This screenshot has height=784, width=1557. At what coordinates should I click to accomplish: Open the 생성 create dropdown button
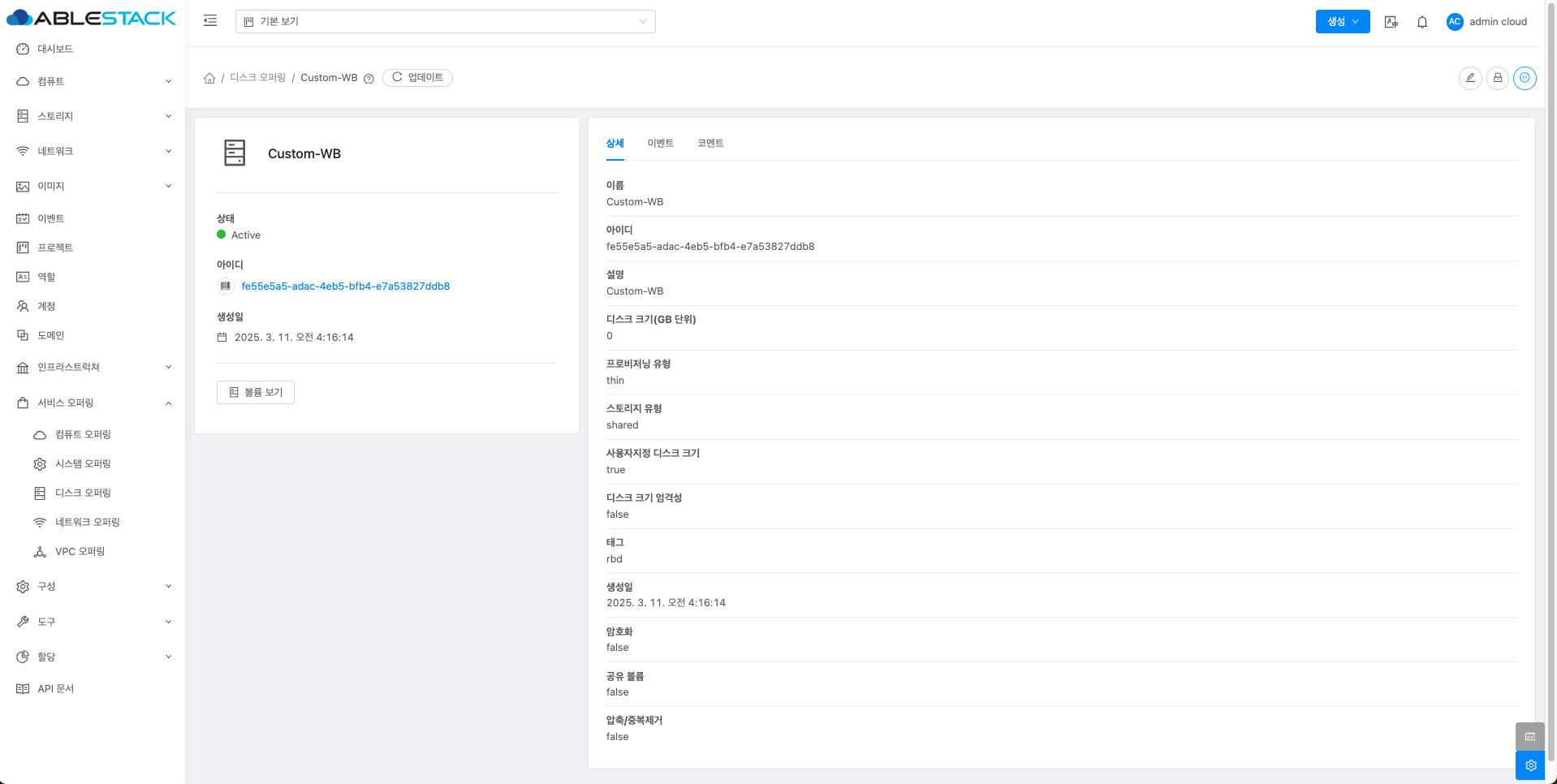coord(1342,22)
